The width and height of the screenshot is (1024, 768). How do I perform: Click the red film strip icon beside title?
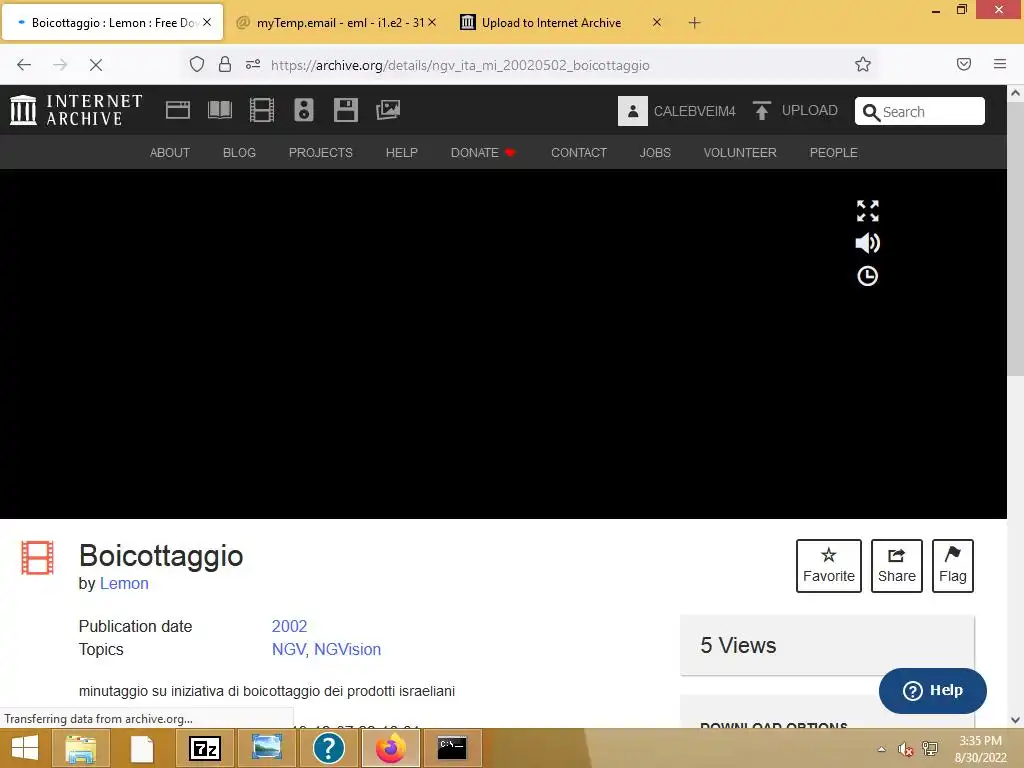[37, 558]
